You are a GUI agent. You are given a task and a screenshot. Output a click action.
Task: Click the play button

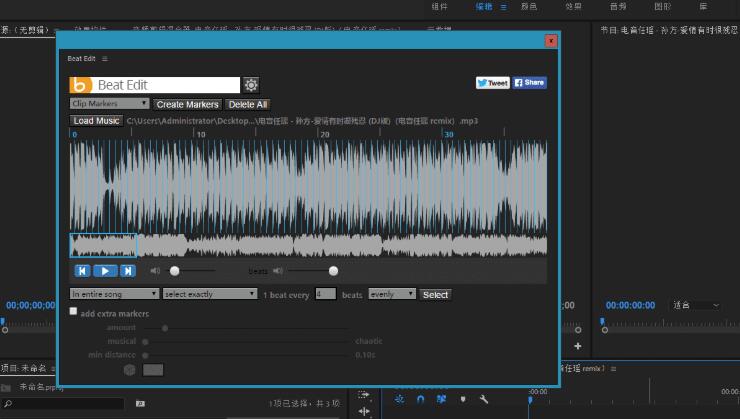click(105, 271)
